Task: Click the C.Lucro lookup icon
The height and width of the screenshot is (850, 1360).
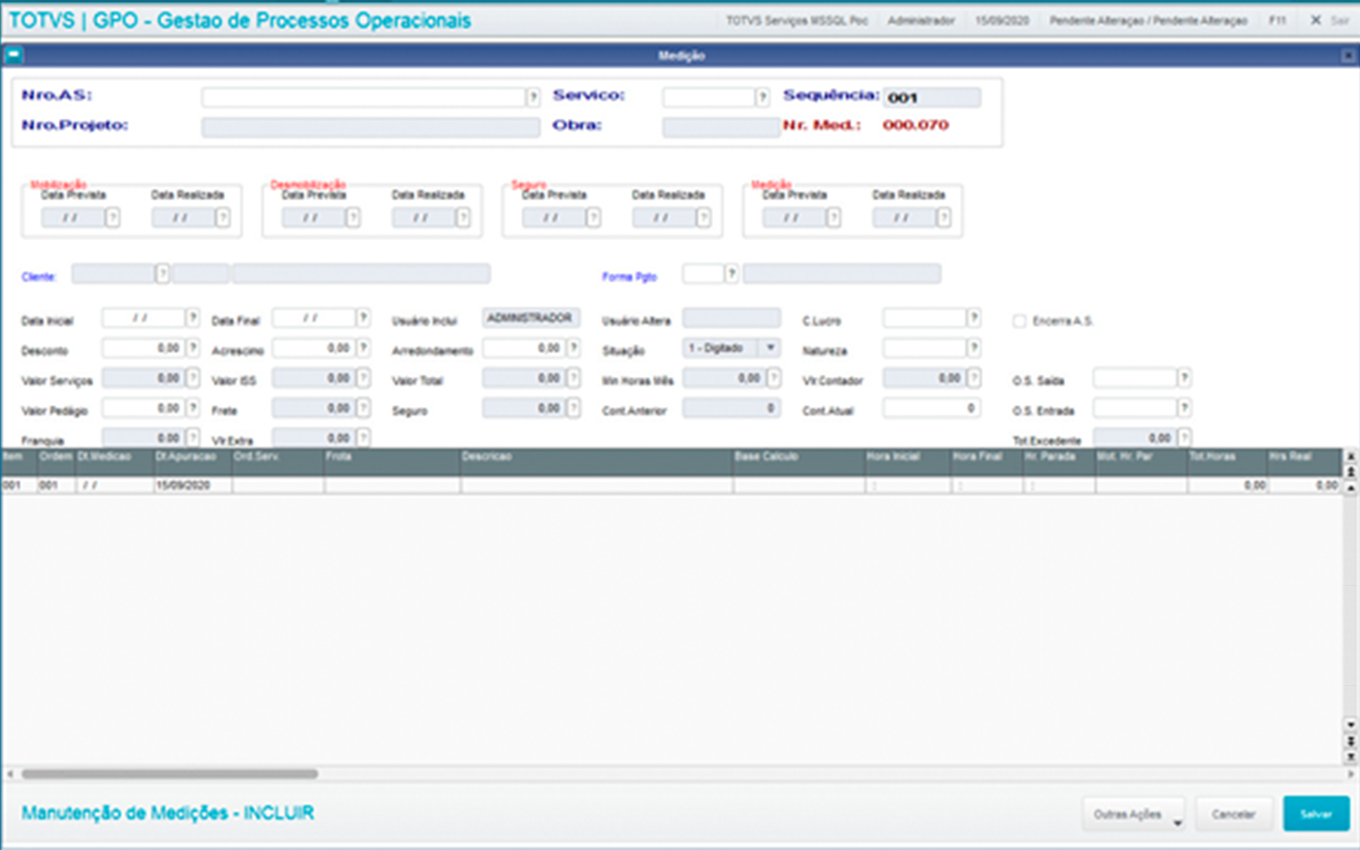Action: [973, 318]
